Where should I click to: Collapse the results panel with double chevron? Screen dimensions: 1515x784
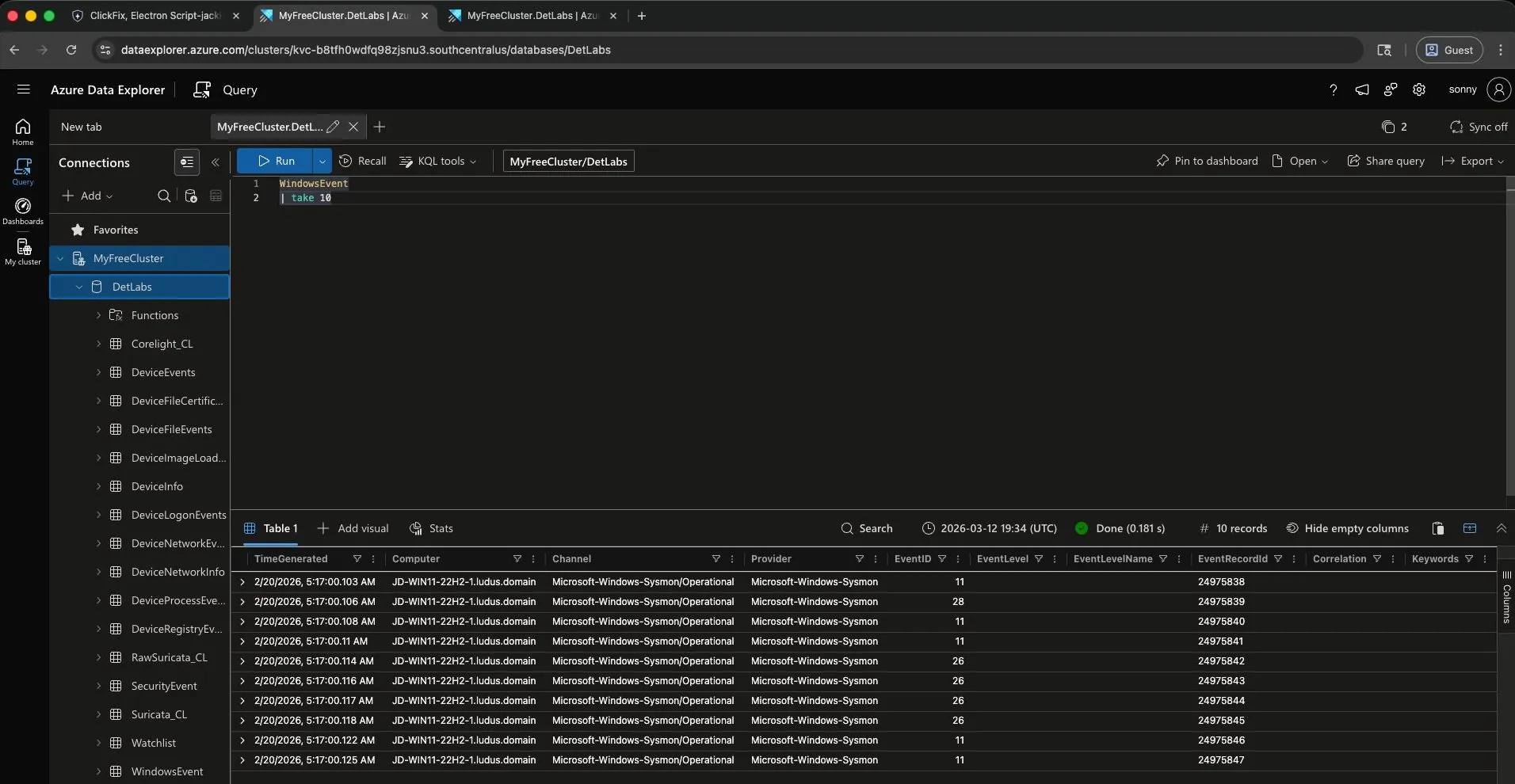[x=1502, y=528]
